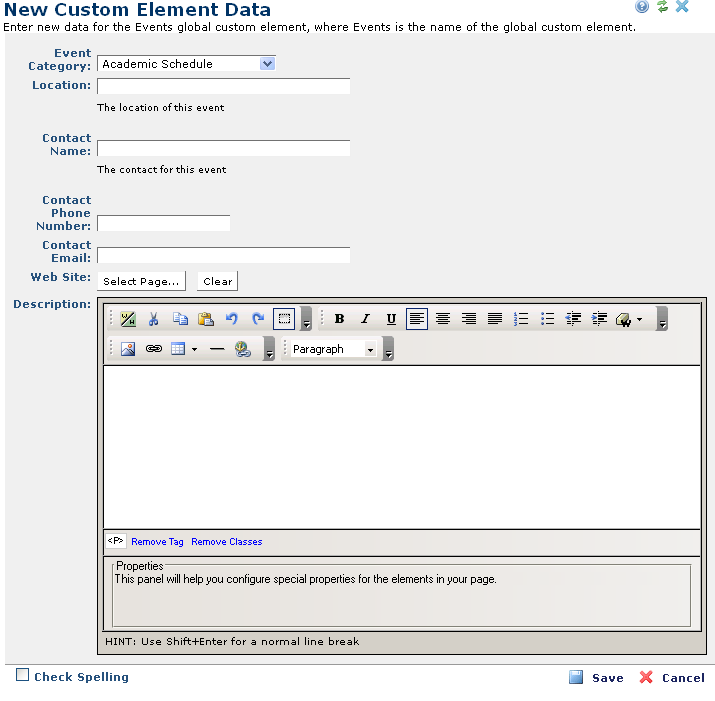Undo the last edit in editor
715x701 pixels.
coord(232,319)
